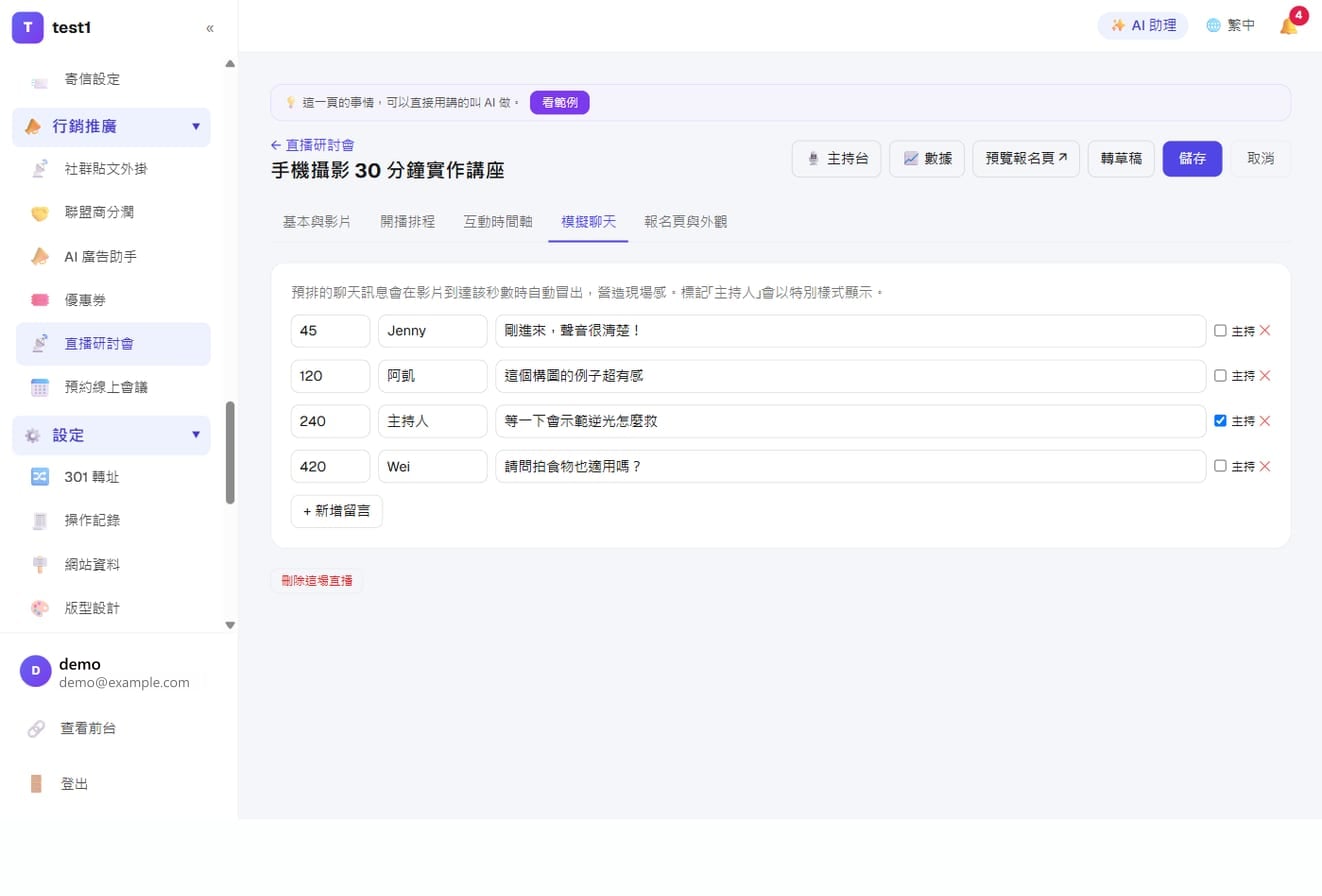Click the seconds field showing 45

coord(330,331)
